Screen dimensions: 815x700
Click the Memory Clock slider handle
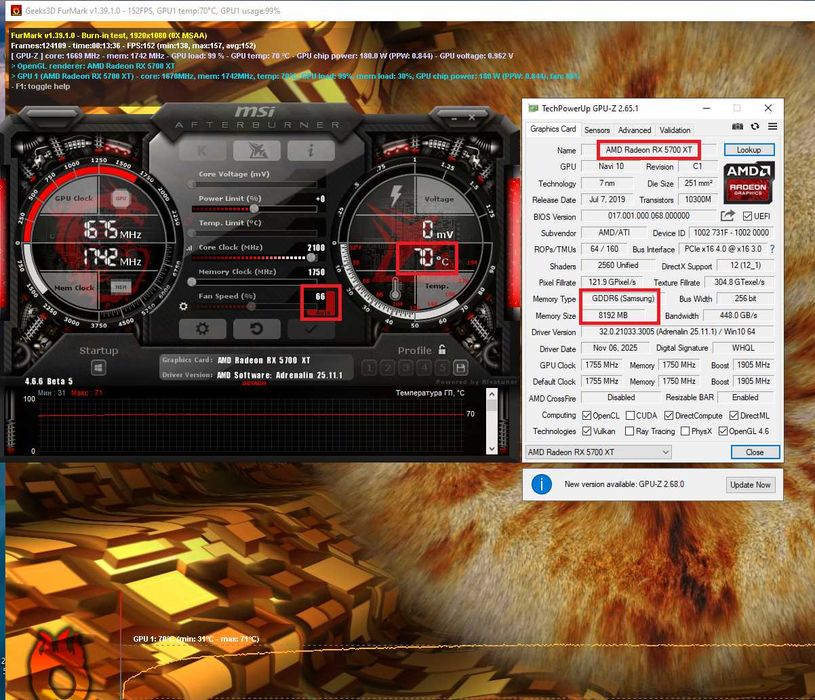[x=192, y=282]
